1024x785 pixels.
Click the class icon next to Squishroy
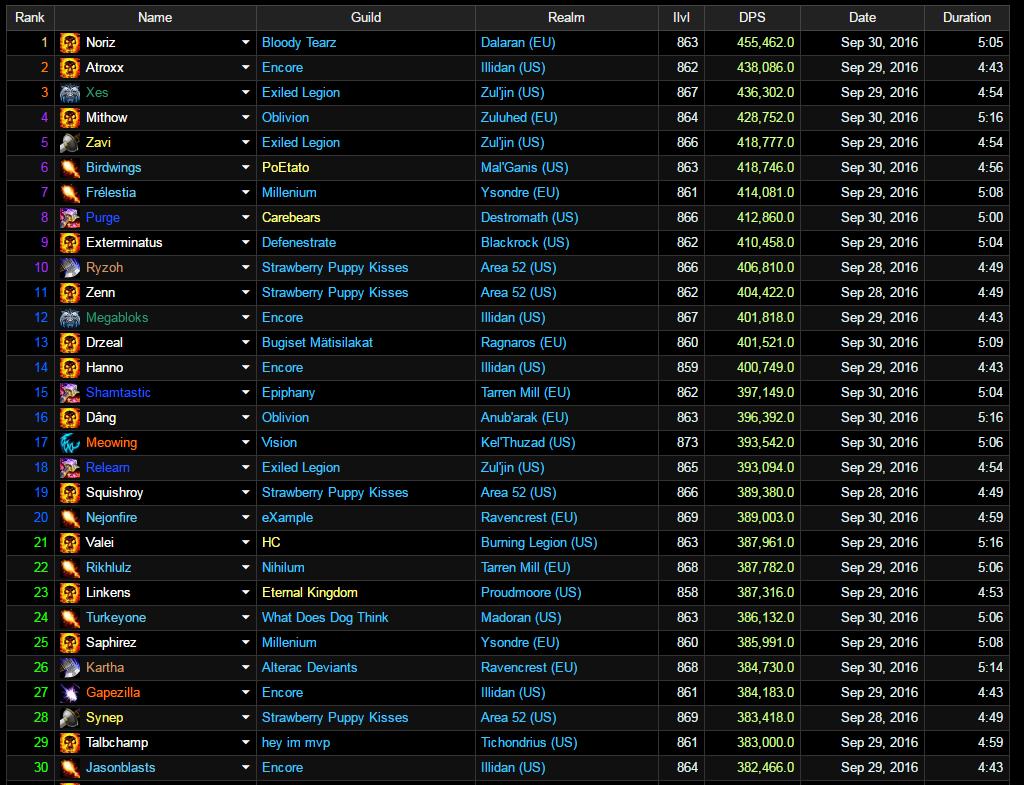coord(70,493)
